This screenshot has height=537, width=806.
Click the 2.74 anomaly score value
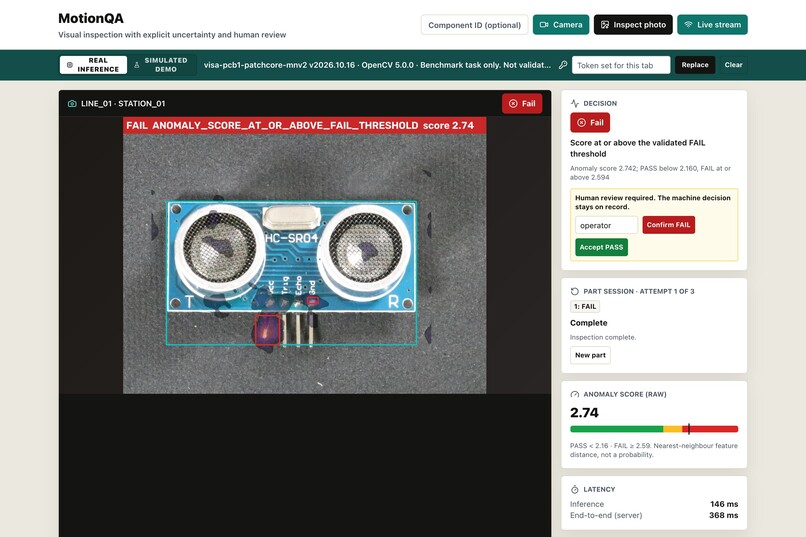(584, 413)
